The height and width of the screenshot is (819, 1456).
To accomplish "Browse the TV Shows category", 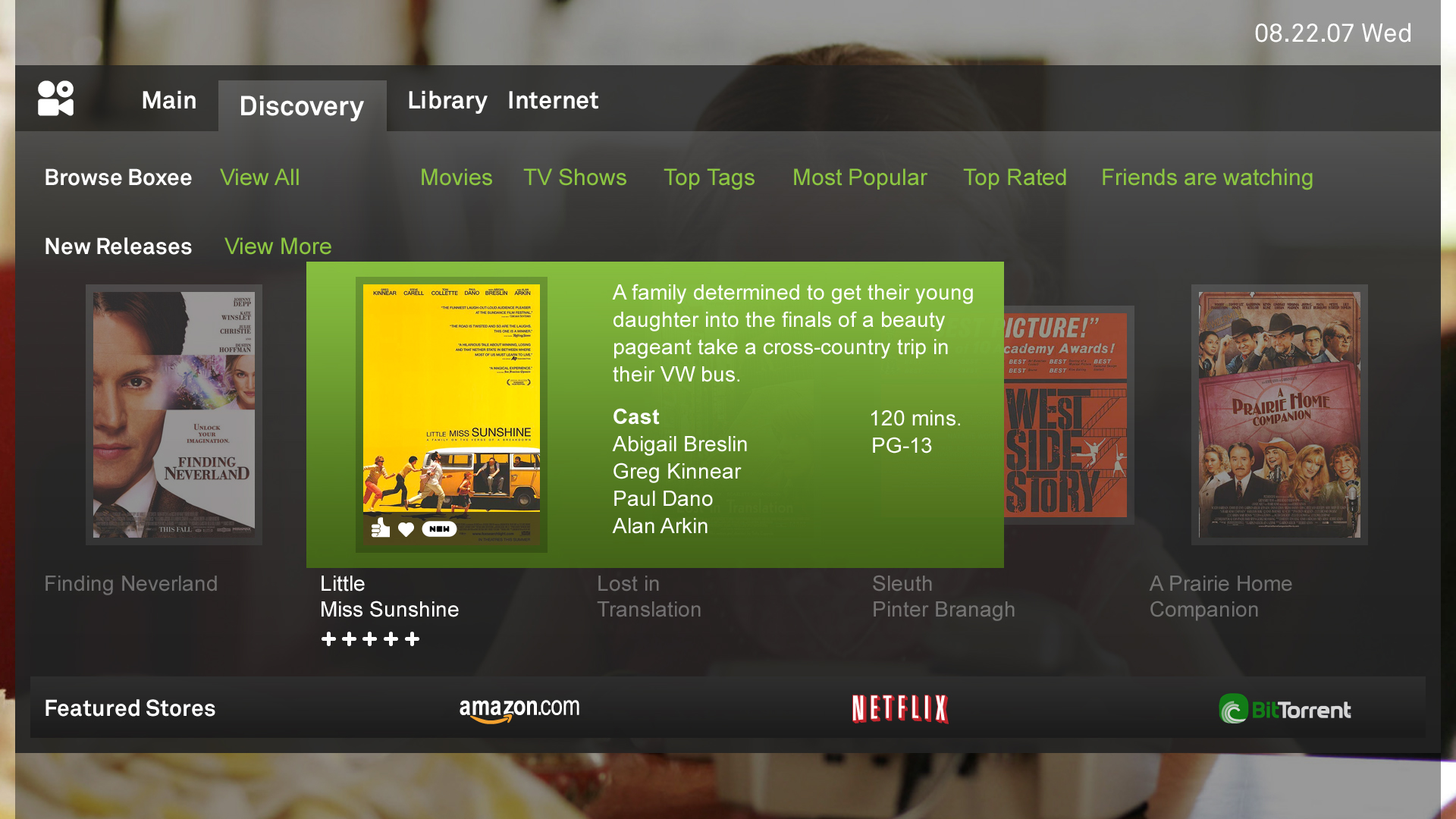I will (x=575, y=177).
